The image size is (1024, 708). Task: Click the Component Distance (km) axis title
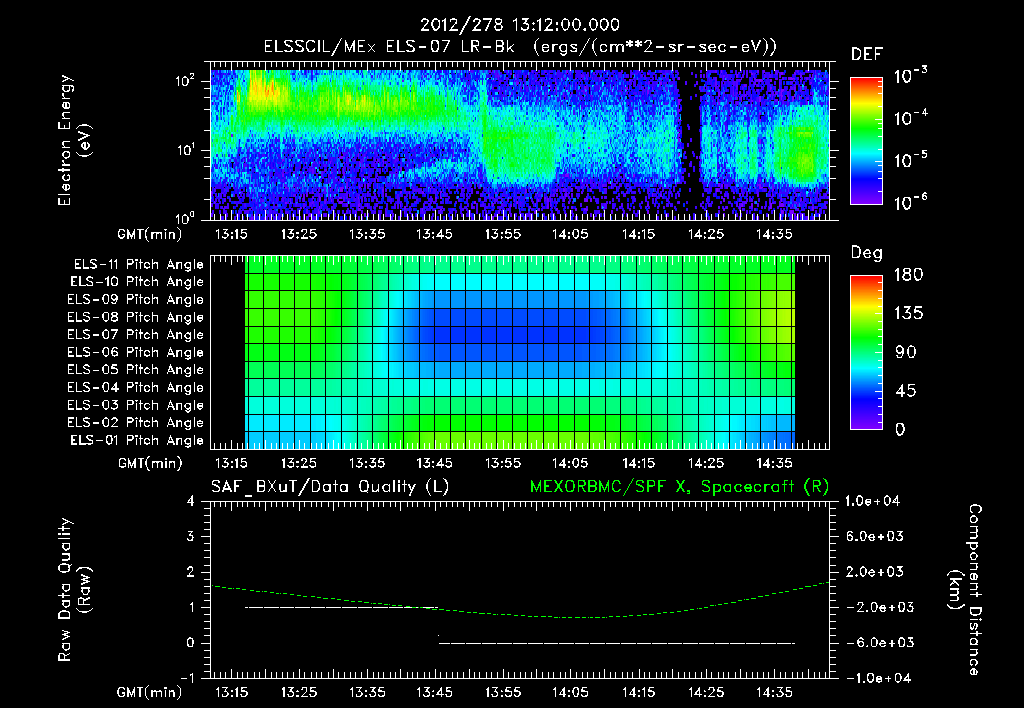pyautogui.click(x=965, y=589)
